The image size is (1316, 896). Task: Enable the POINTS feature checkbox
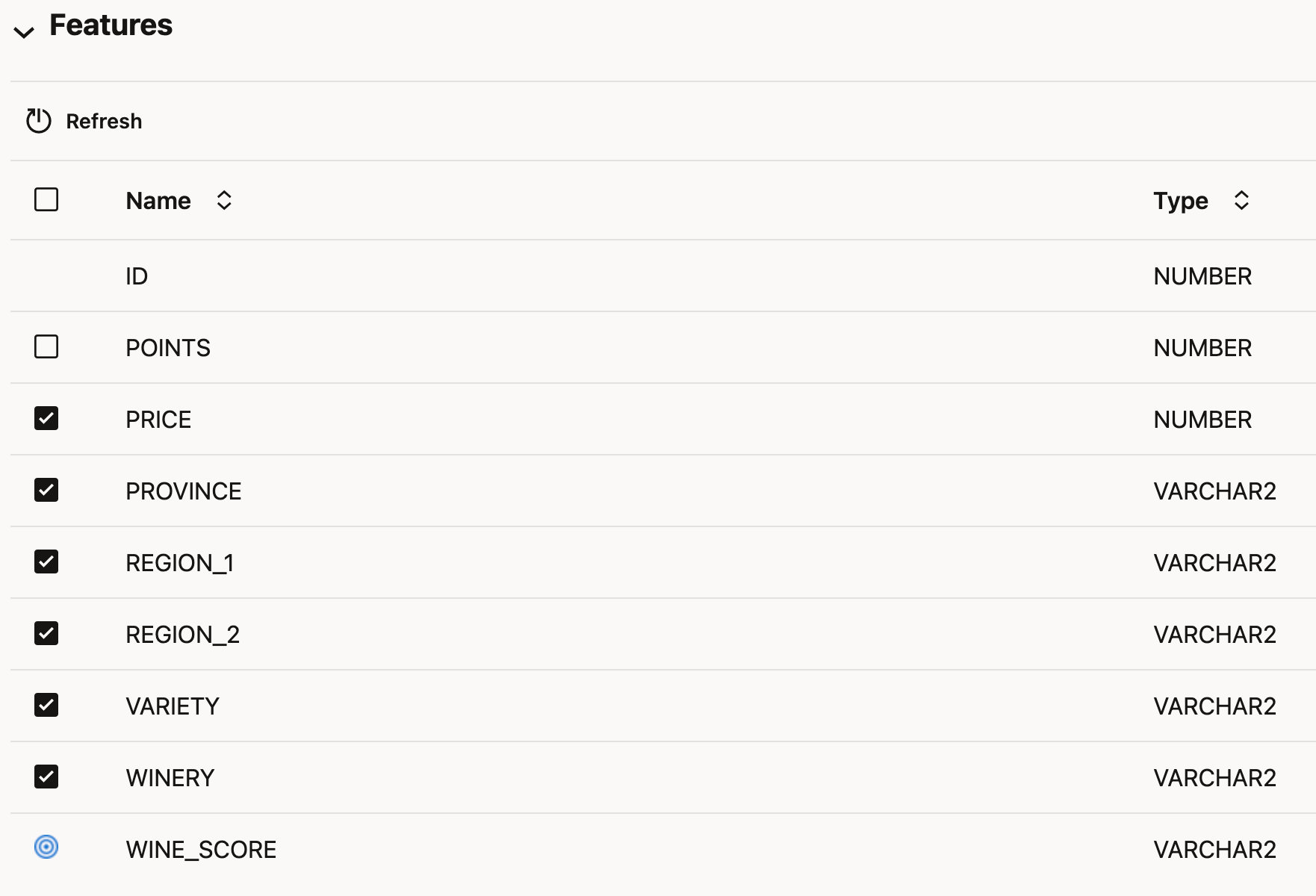[46, 347]
